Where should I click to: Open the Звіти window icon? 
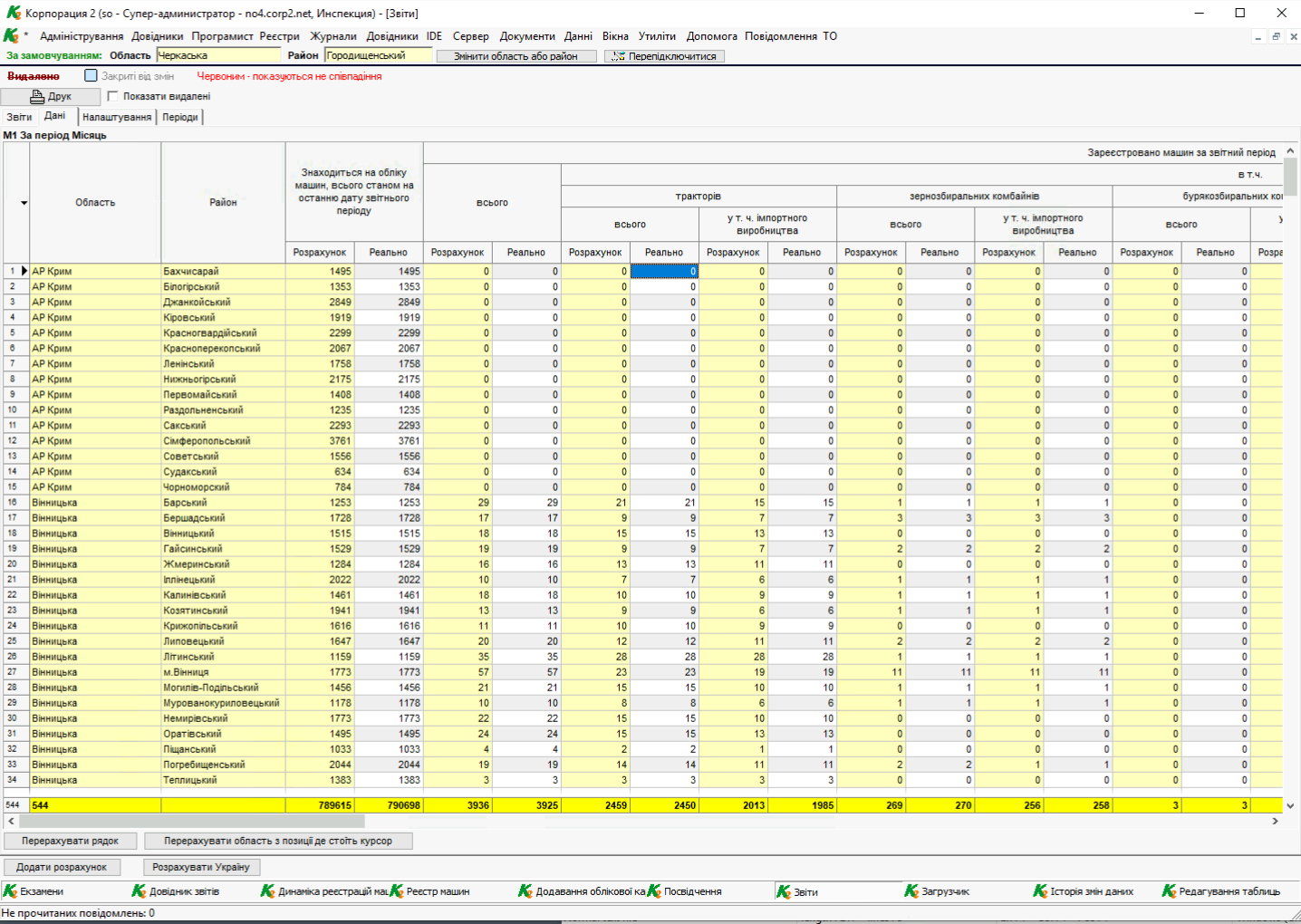784,891
